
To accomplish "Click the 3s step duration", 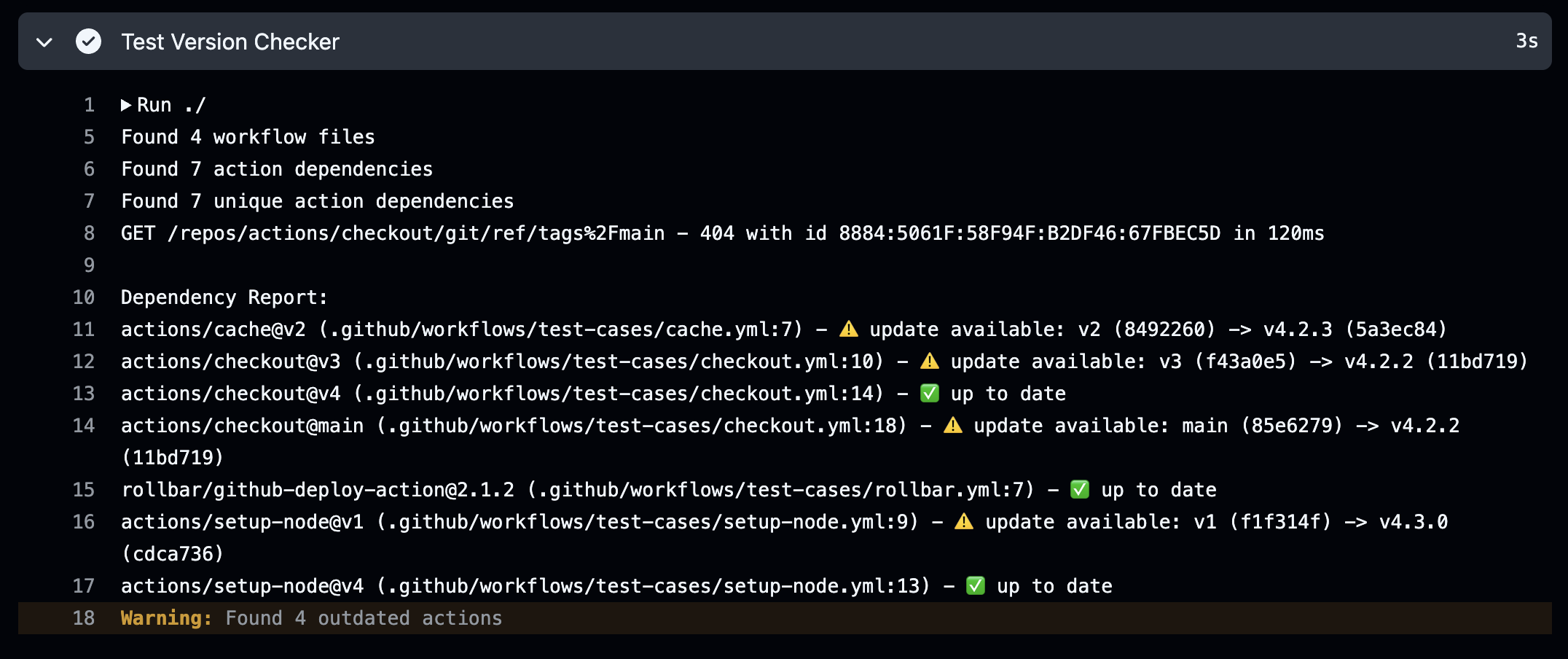I will click(x=1526, y=41).
